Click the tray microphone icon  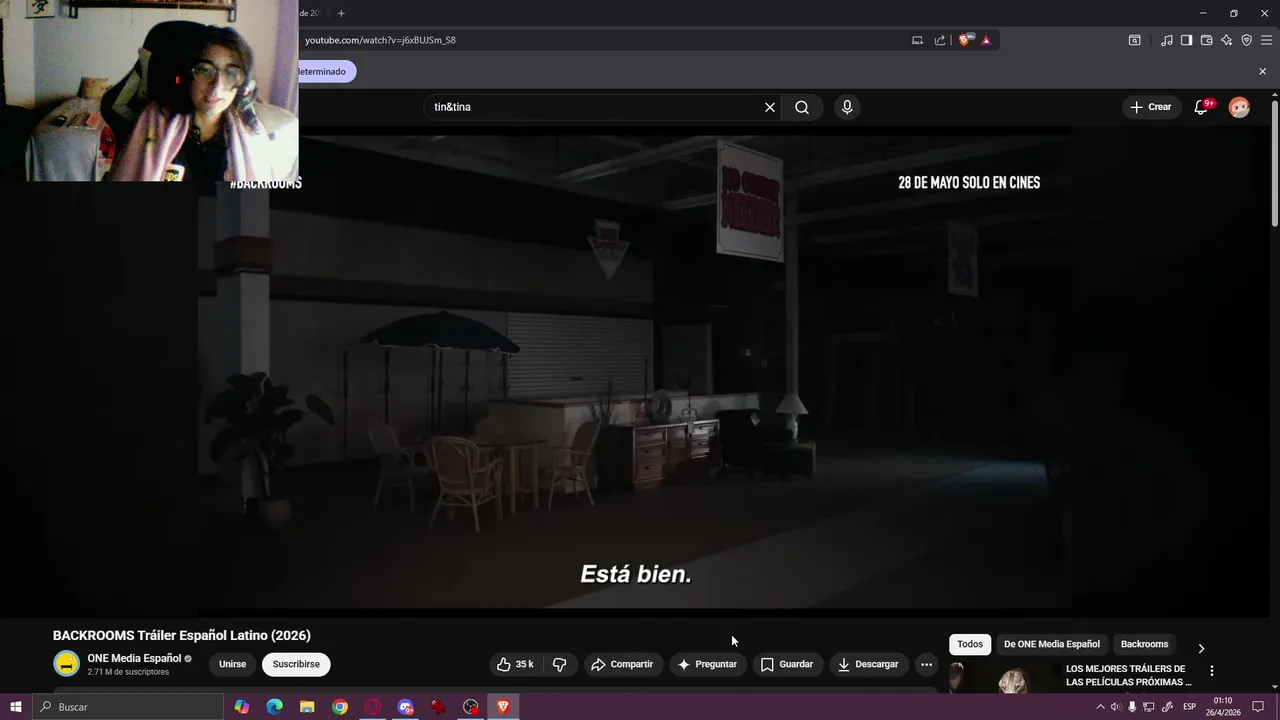pos(1132,707)
